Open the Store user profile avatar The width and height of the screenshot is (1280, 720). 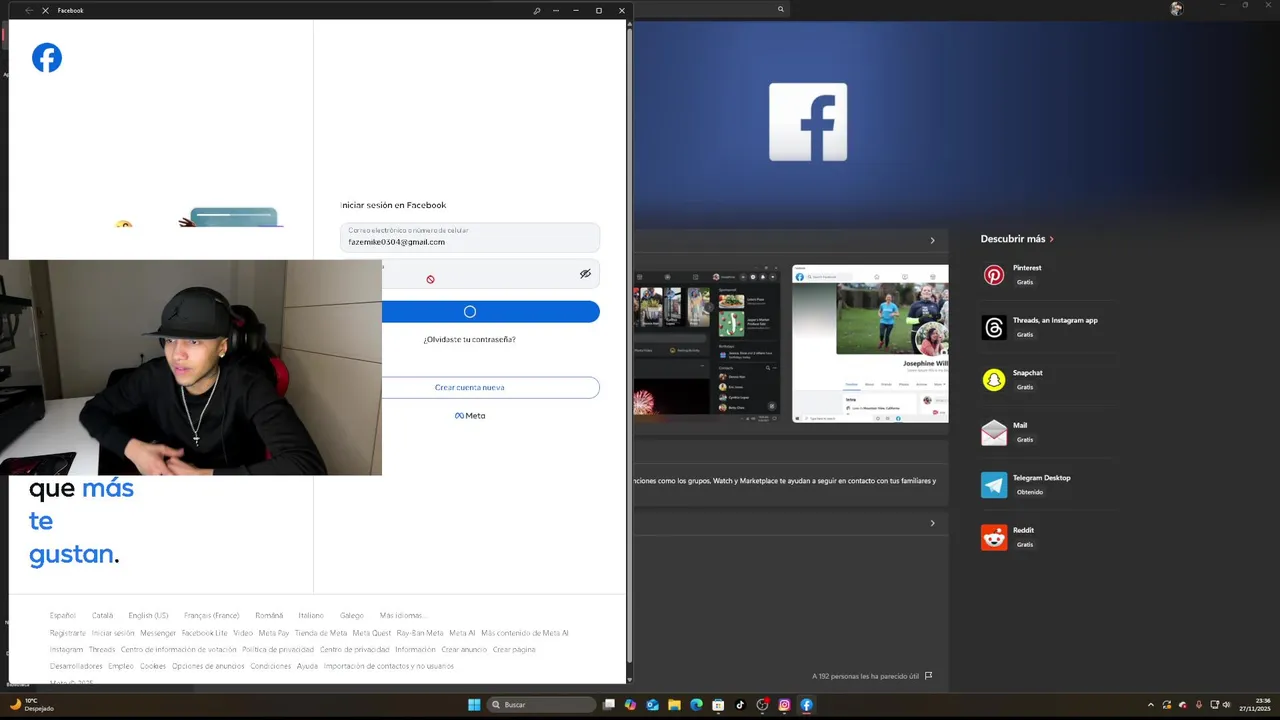[x=1176, y=9]
